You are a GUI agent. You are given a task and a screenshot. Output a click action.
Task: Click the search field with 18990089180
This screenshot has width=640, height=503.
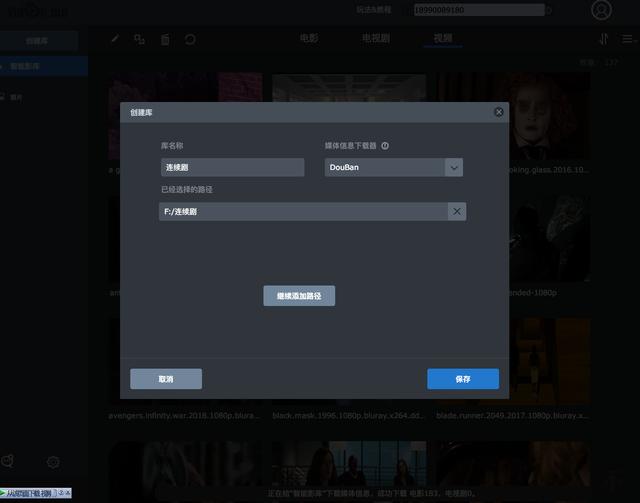click(x=479, y=10)
